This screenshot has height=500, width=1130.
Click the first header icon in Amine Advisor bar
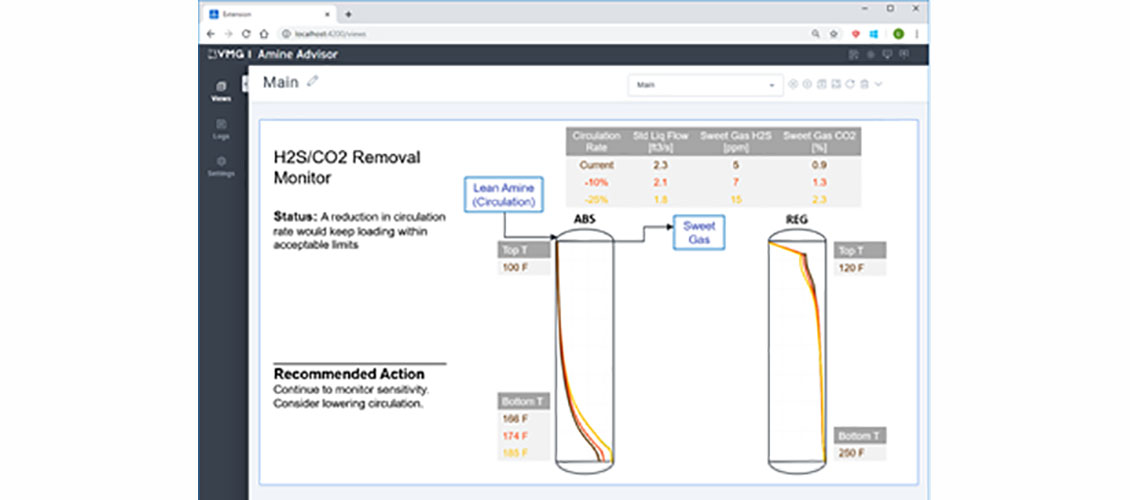[853, 55]
